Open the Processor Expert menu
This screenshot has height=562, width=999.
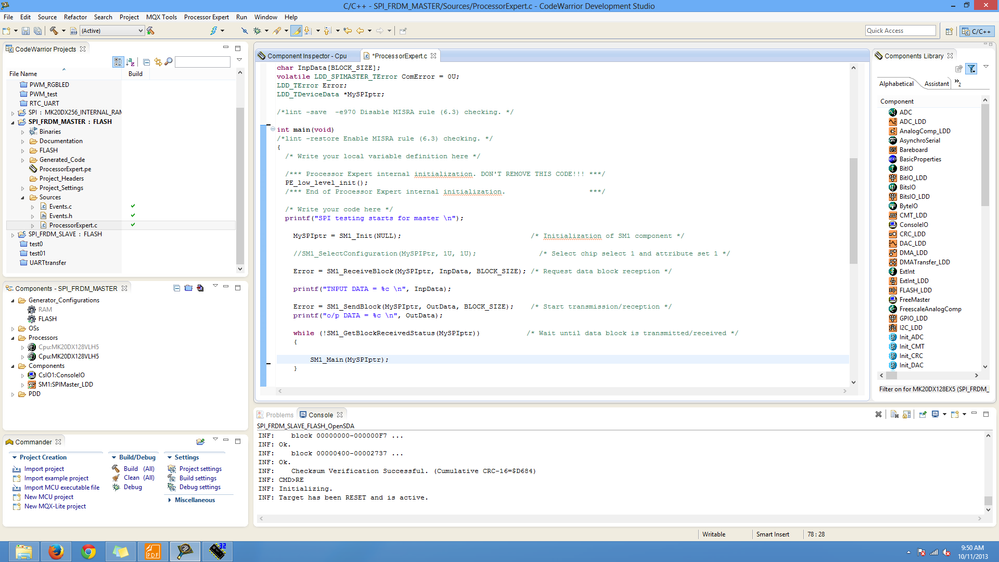[x=206, y=17]
